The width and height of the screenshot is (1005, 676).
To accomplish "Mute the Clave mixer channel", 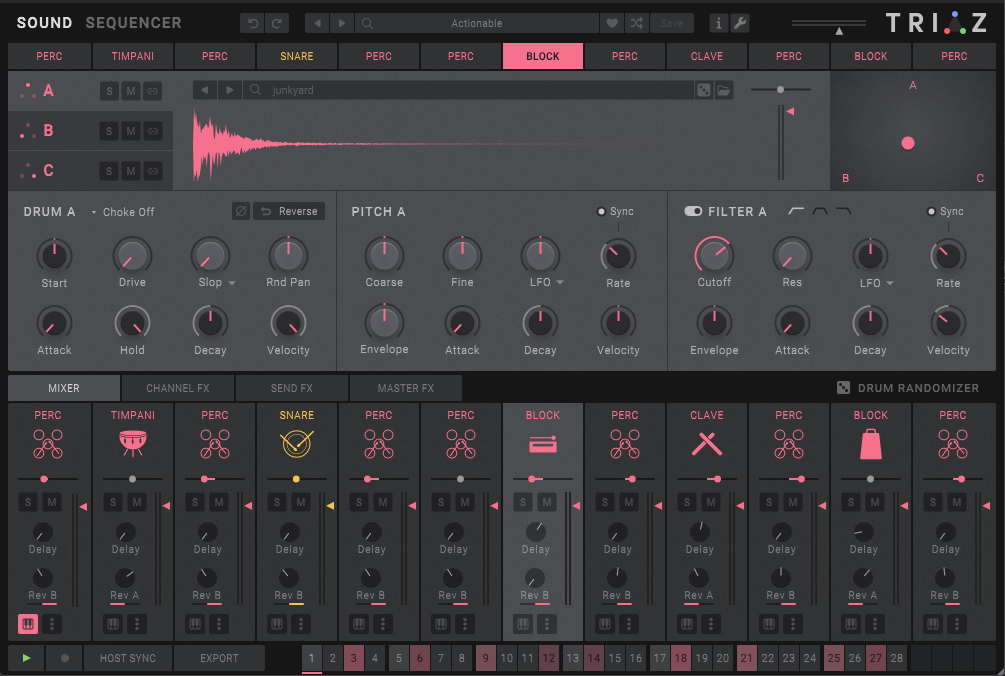I will point(711,502).
